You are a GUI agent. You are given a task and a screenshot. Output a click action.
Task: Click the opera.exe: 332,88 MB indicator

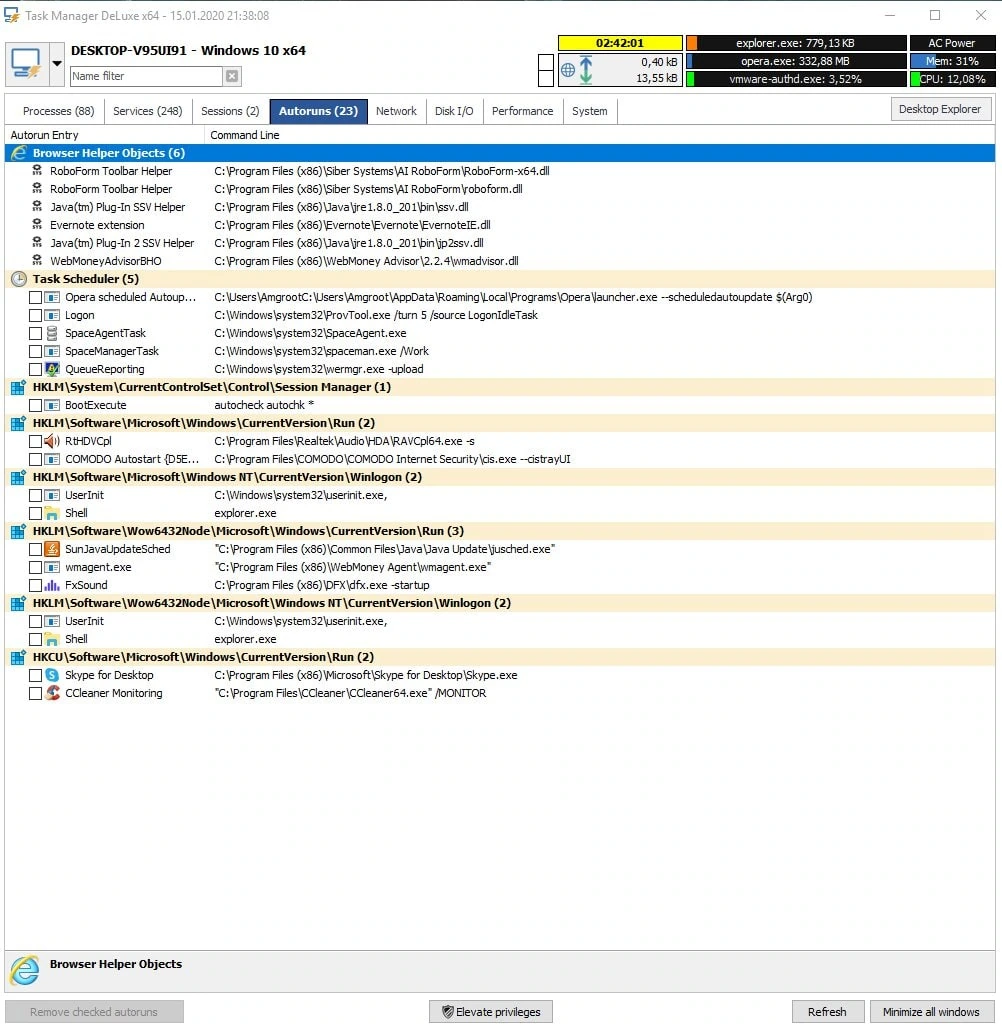(x=796, y=61)
